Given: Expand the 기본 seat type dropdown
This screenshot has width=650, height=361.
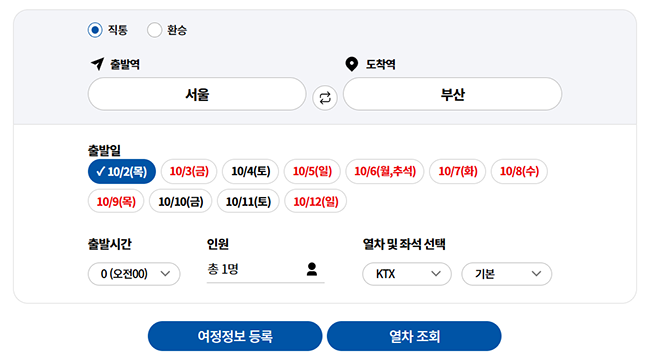Looking at the screenshot, I should coord(507,274).
